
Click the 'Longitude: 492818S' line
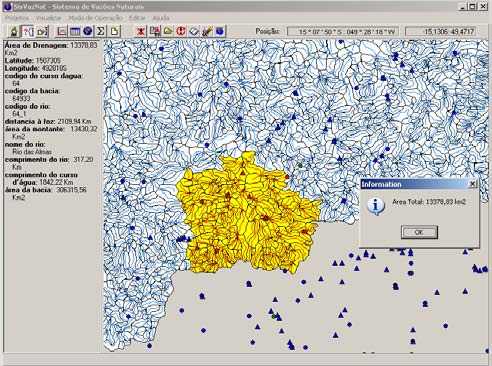click(x=36, y=68)
